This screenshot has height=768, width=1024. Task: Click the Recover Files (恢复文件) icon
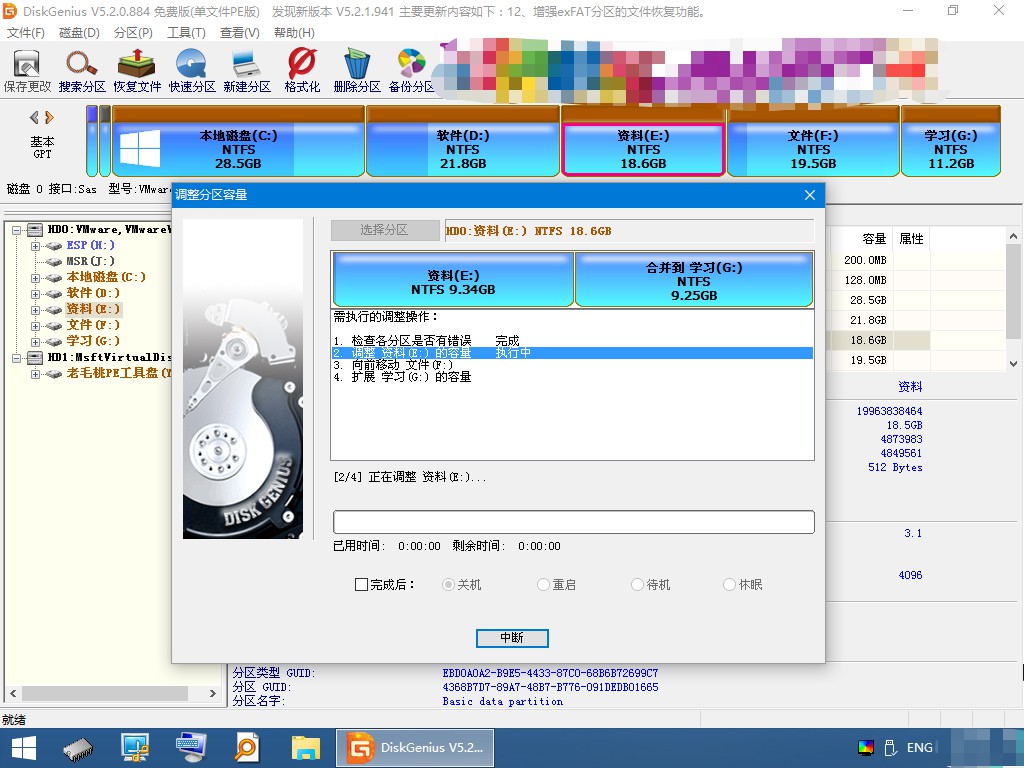pos(136,71)
